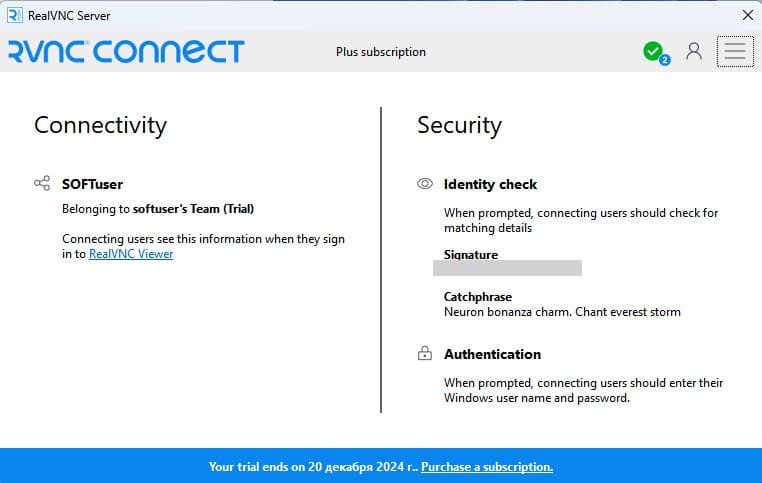Image resolution: width=762 pixels, height=483 pixels.
Task: Click the lock icon beside Authentication
Action: (x=425, y=354)
